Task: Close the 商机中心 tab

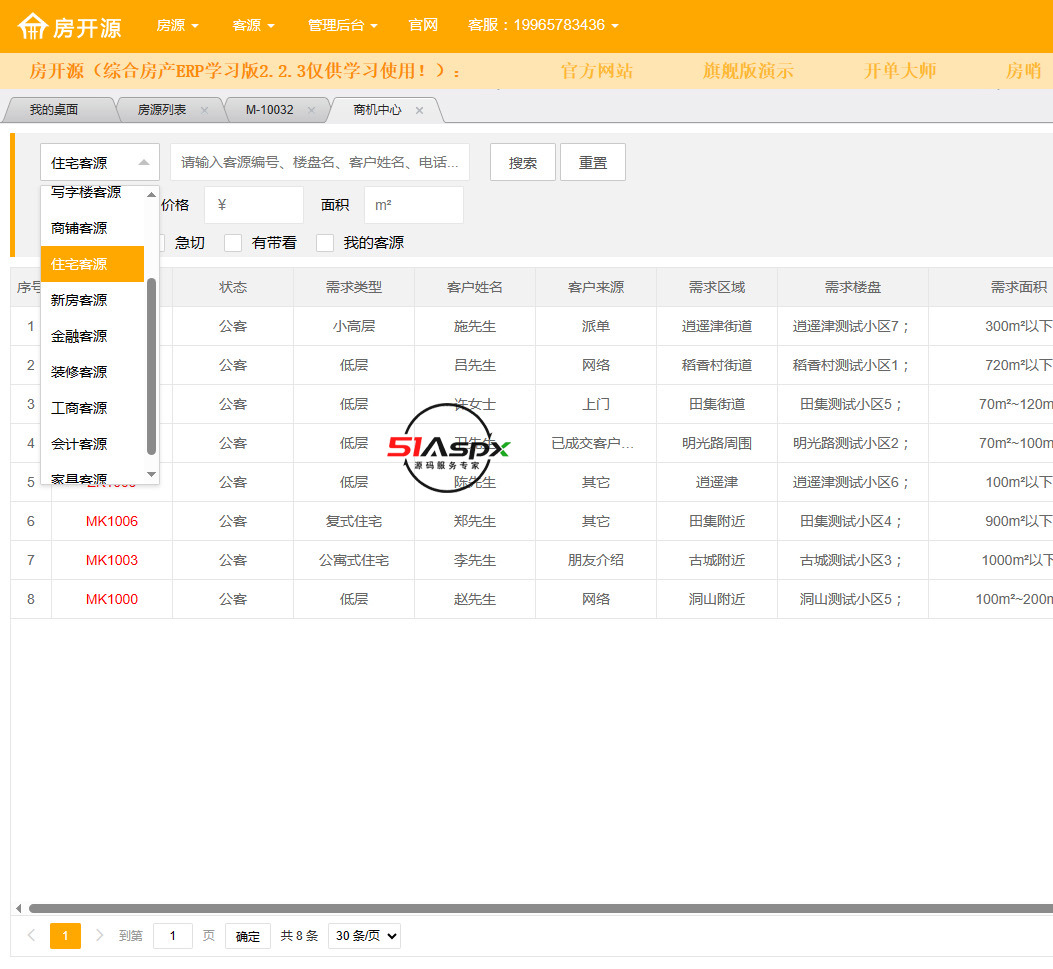Action: point(419,110)
